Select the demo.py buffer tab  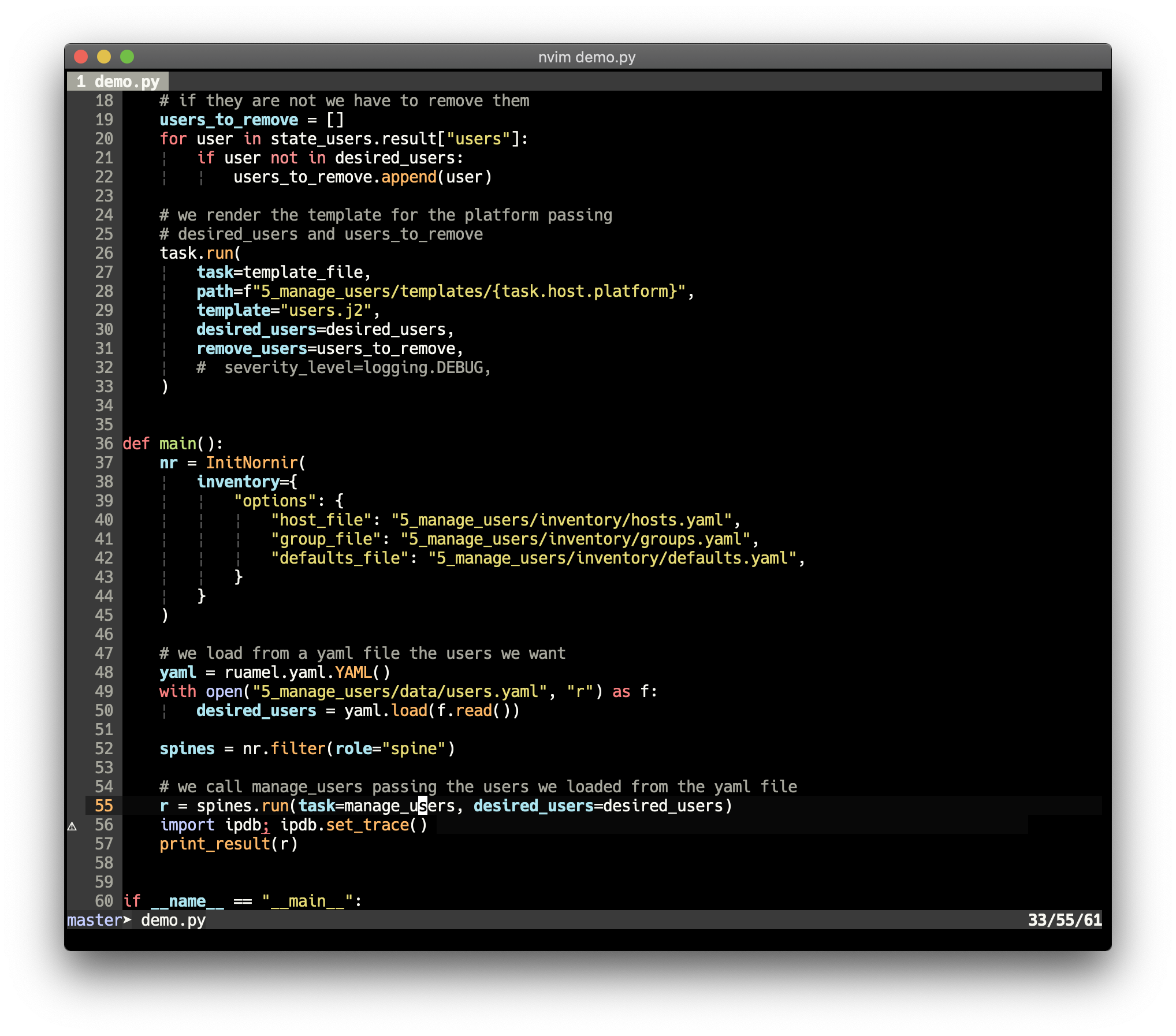pos(118,81)
